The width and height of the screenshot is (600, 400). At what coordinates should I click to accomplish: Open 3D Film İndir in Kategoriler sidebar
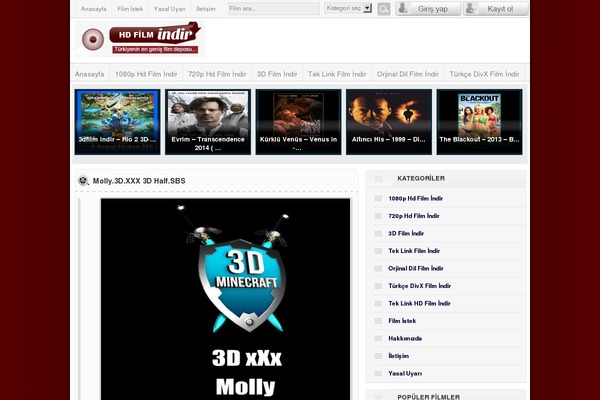(x=406, y=233)
